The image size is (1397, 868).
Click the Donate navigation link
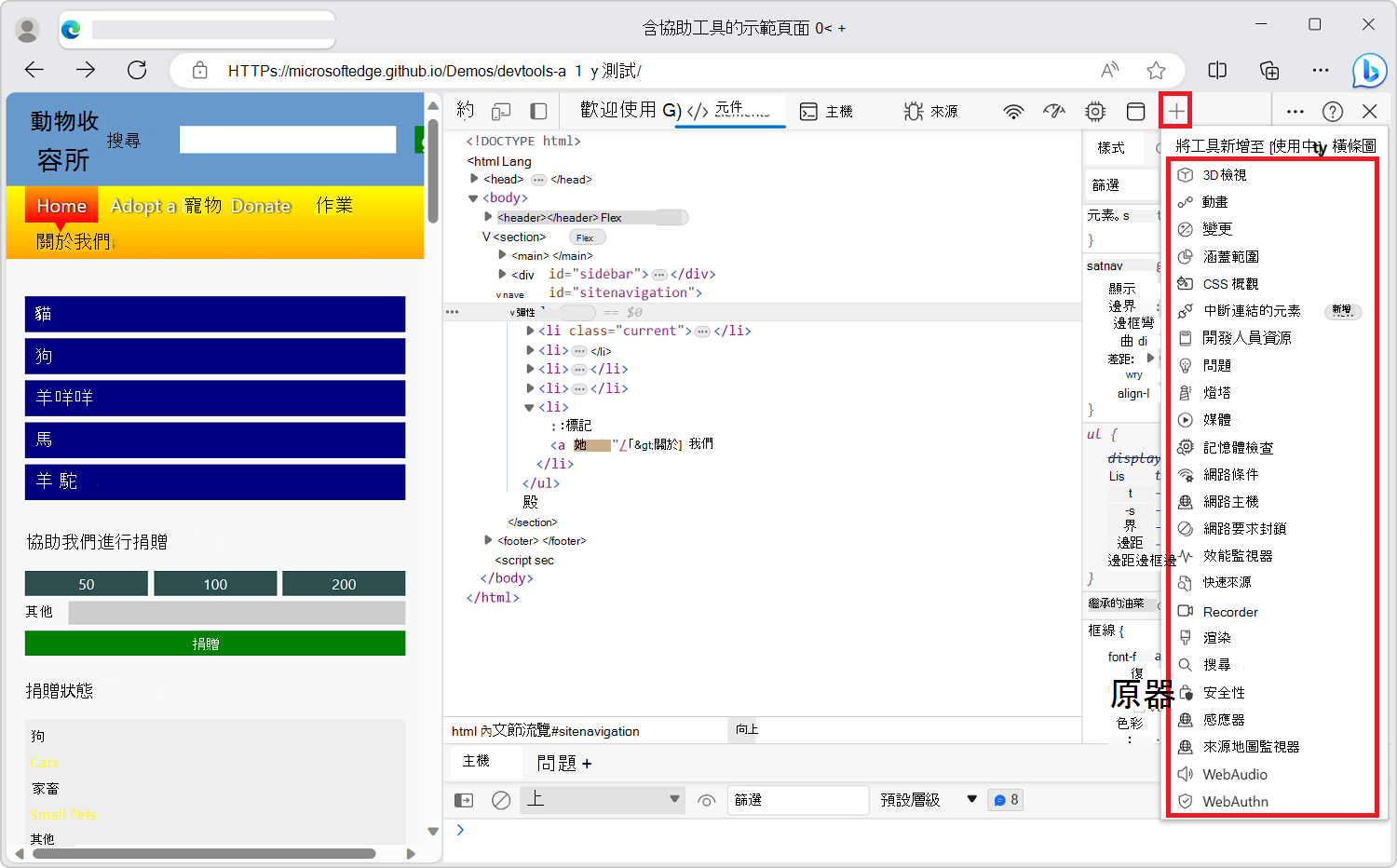pos(261,206)
